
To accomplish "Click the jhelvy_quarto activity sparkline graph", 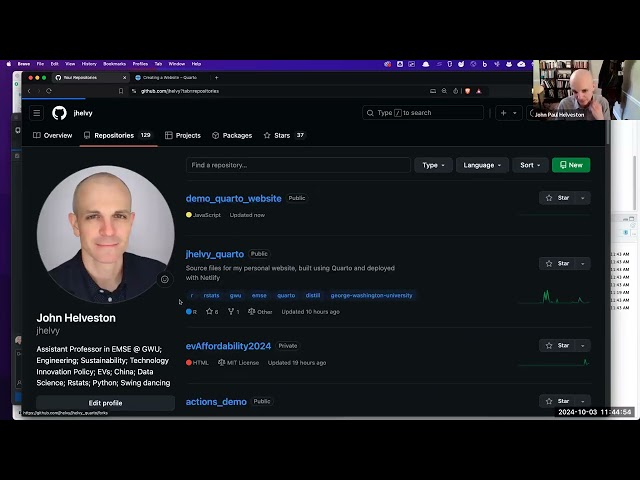I will pos(554,297).
